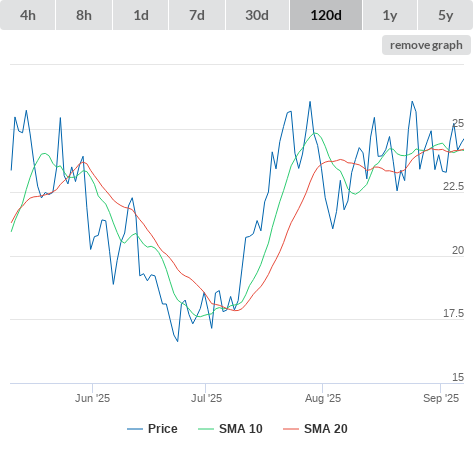
Task: Click the Aug '25 axis tick label
Action: pos(323,398)
